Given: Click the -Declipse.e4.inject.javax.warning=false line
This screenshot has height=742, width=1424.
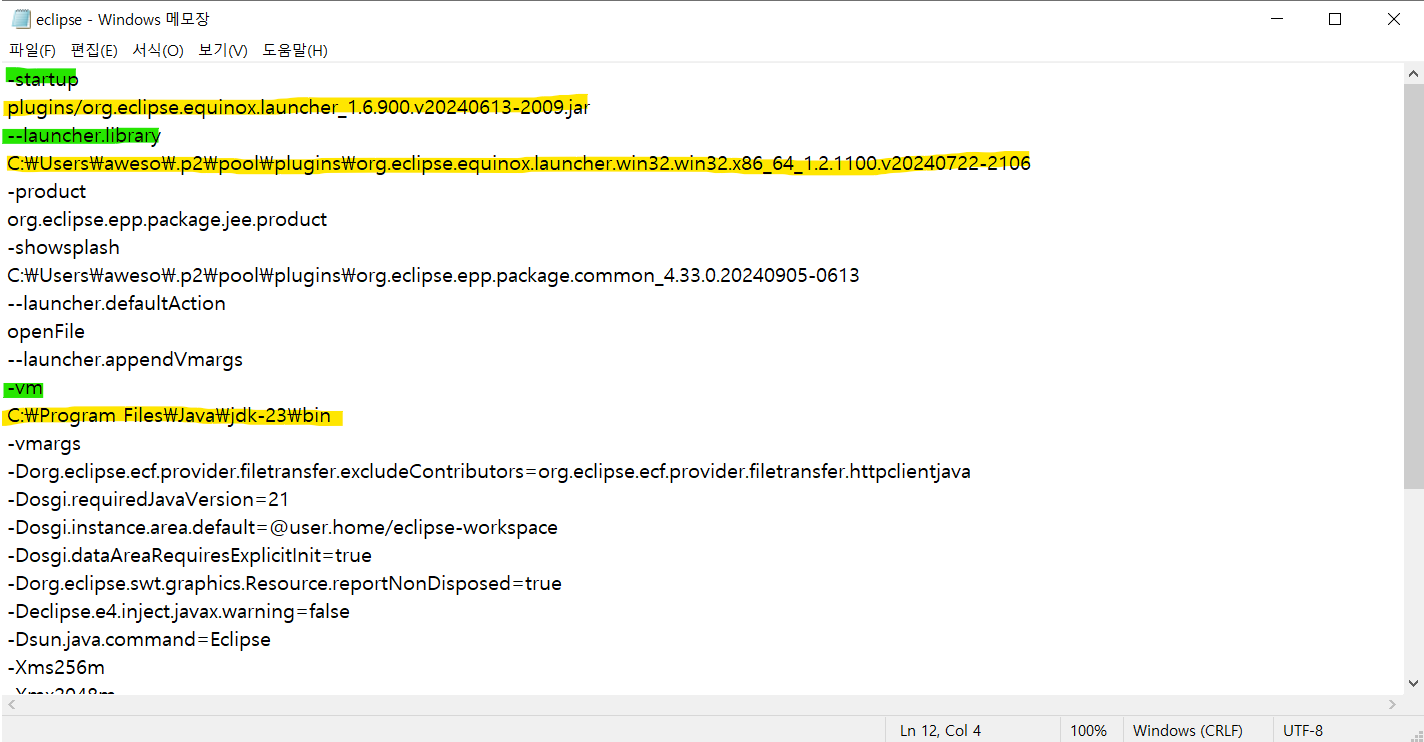Looking at the screenshot, I should point(178,611).
